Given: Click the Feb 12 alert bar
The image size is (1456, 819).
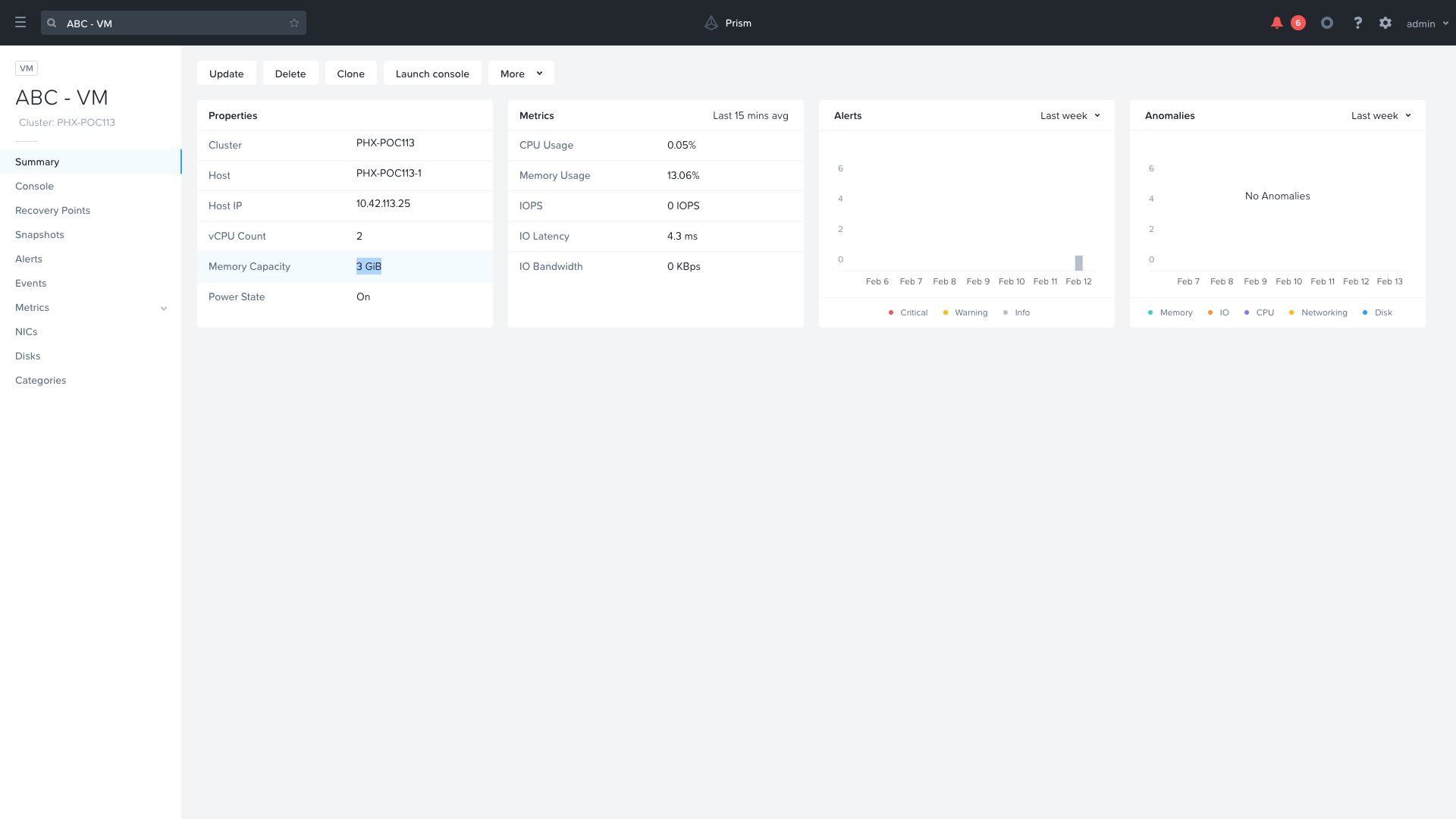Looking at the screenshot, I should coord(1078,263).
